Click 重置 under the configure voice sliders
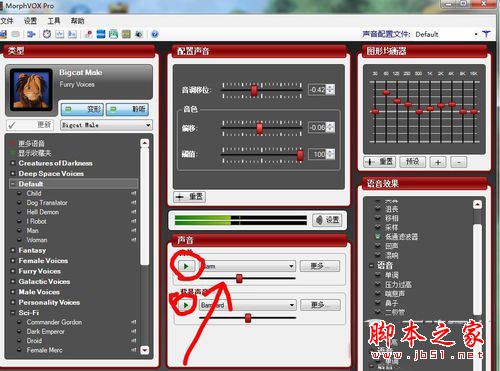This screenshot has width=500, height=371. (189, 197)
